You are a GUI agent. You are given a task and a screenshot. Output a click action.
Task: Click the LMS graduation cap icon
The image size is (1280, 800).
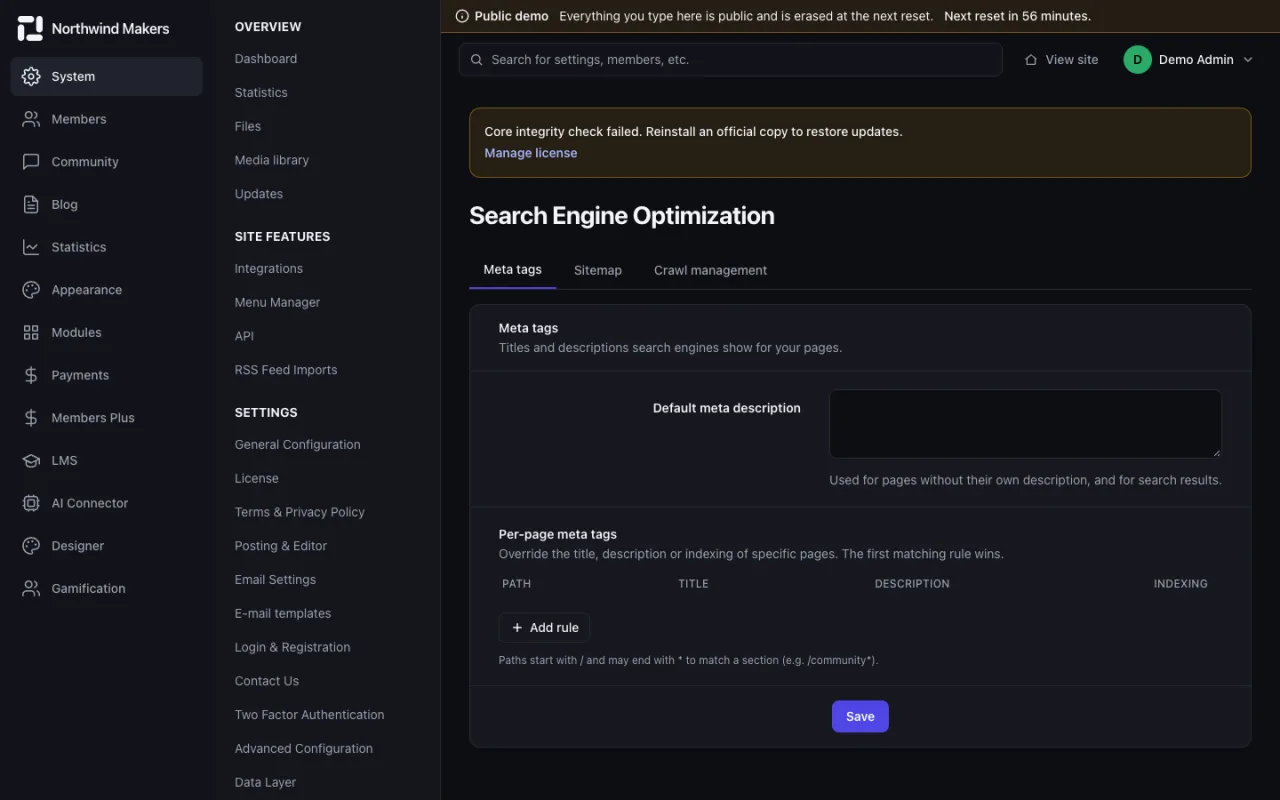point(31,460)
